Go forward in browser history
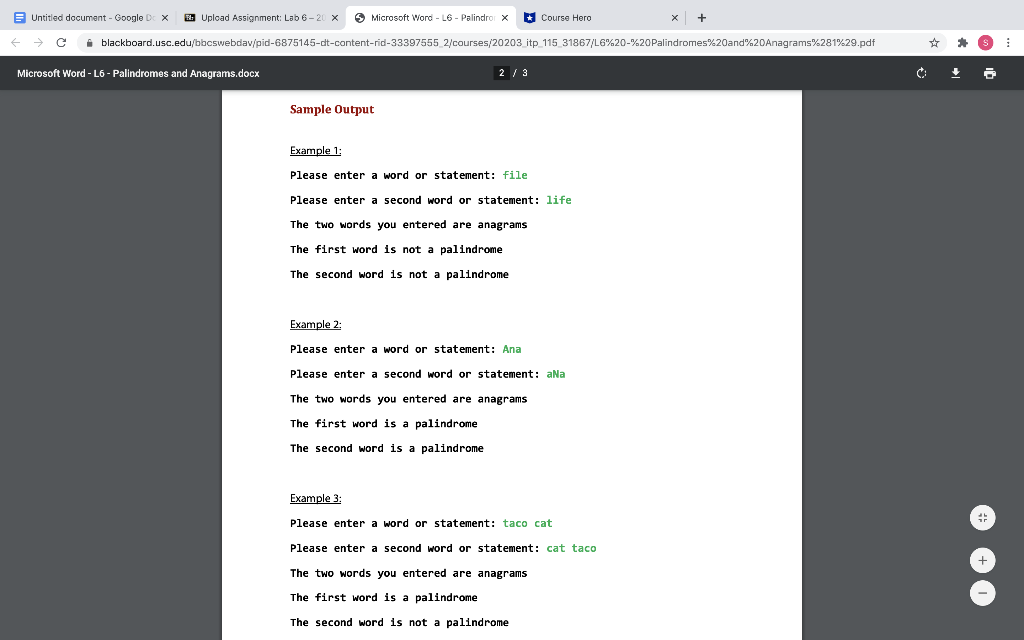The height and width of the screenshot is (640, 1024). click(39, 42)
